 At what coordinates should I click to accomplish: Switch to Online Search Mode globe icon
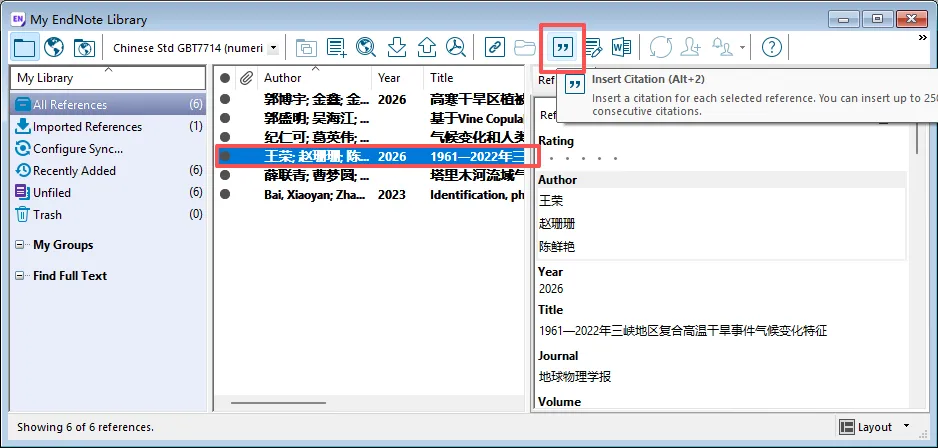pos(54,47)
